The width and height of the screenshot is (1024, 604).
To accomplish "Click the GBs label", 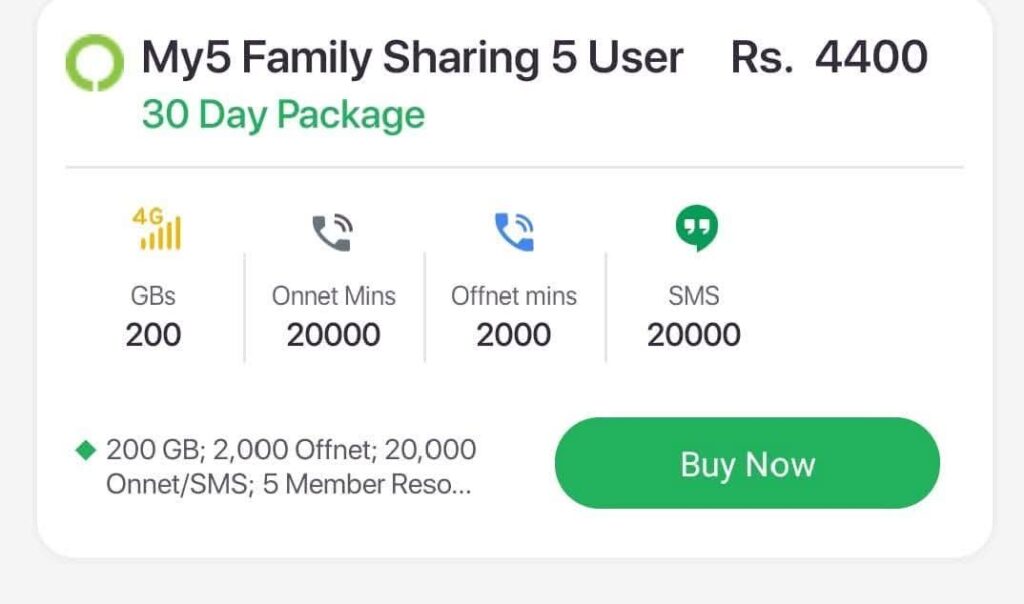I will point(153,296).
